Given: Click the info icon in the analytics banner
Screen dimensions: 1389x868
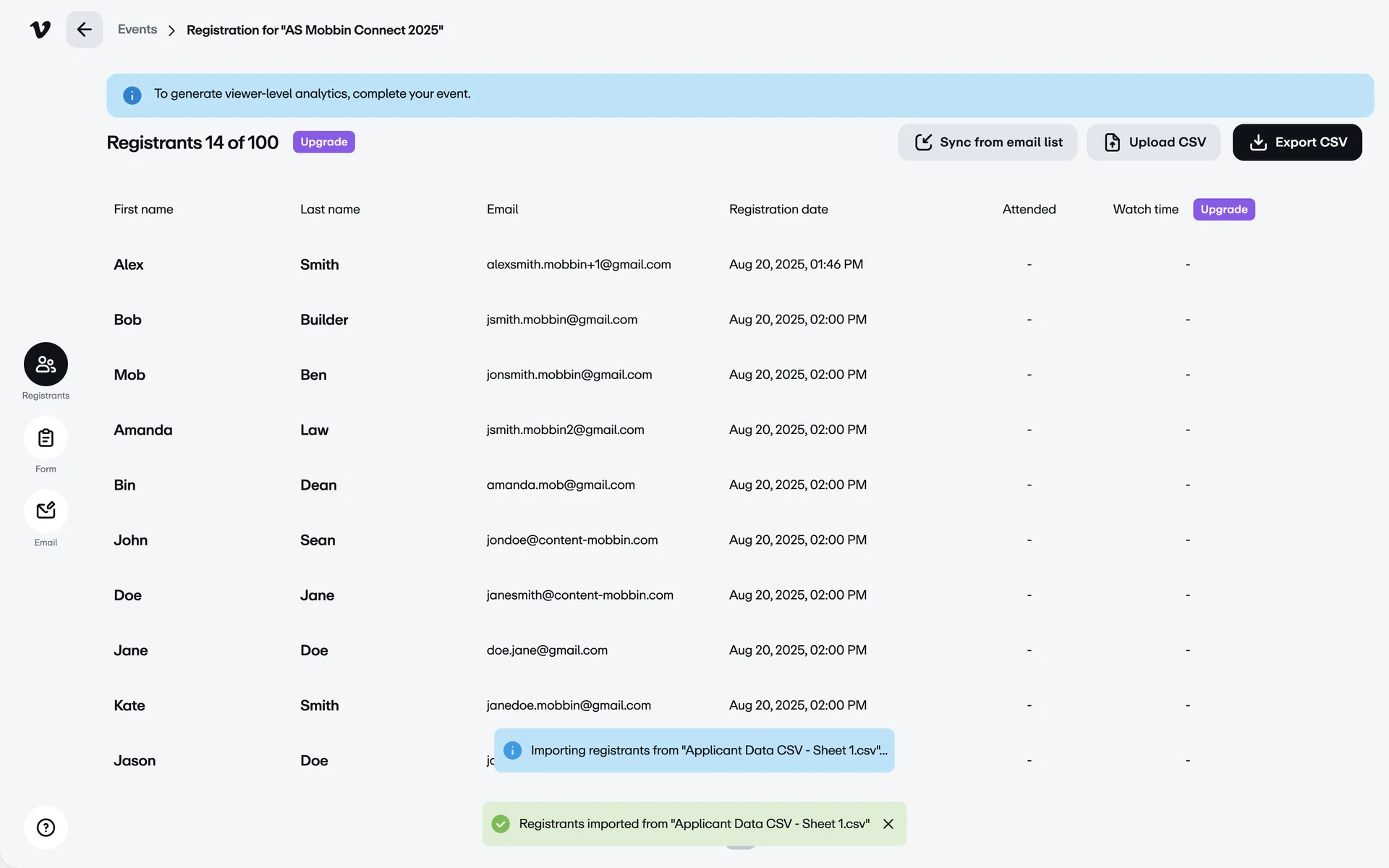Looking at the screenshot, I should pos(132,95).
